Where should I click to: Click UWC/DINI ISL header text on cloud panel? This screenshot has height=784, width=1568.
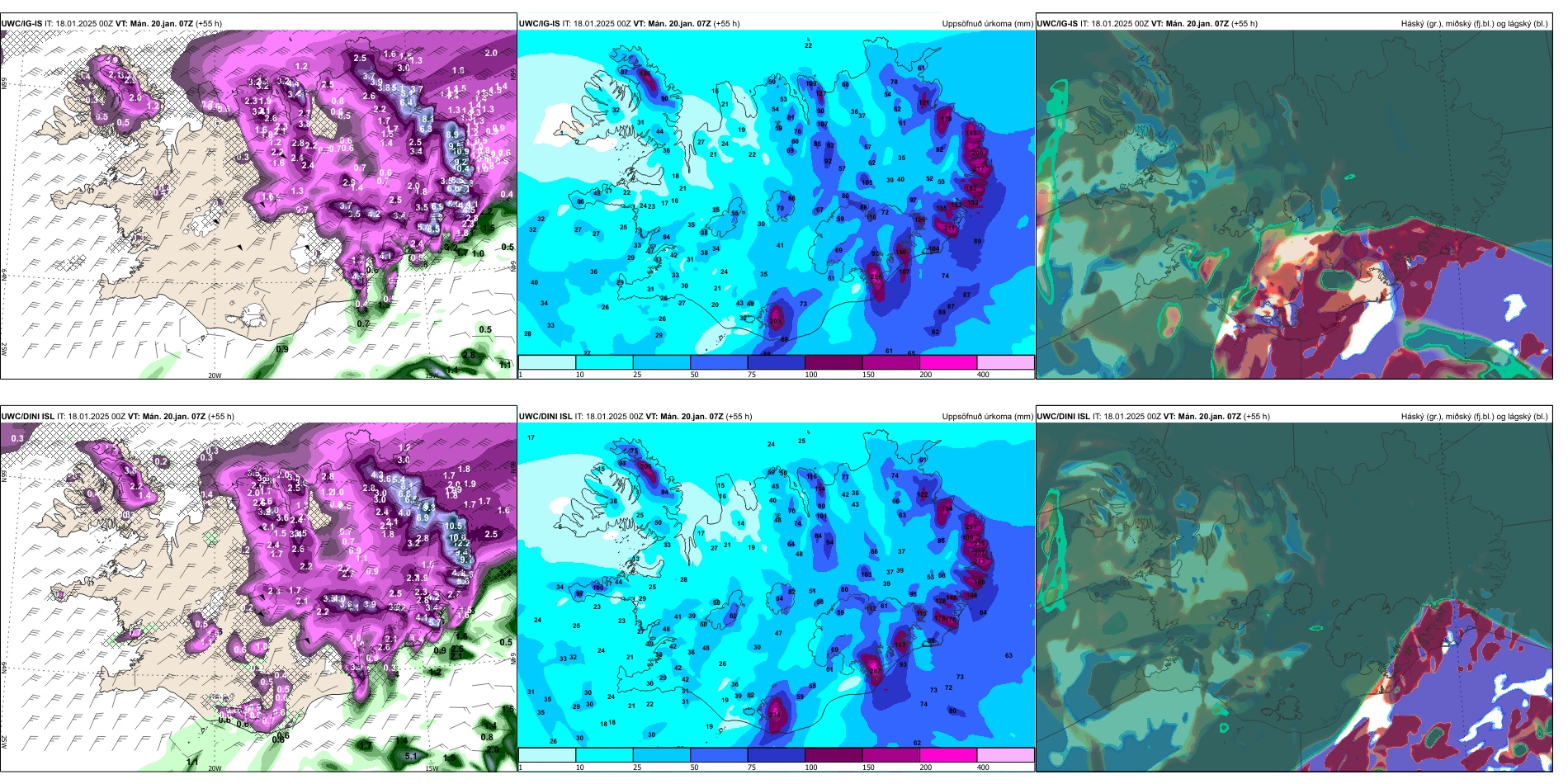(x=1064, y=417)
